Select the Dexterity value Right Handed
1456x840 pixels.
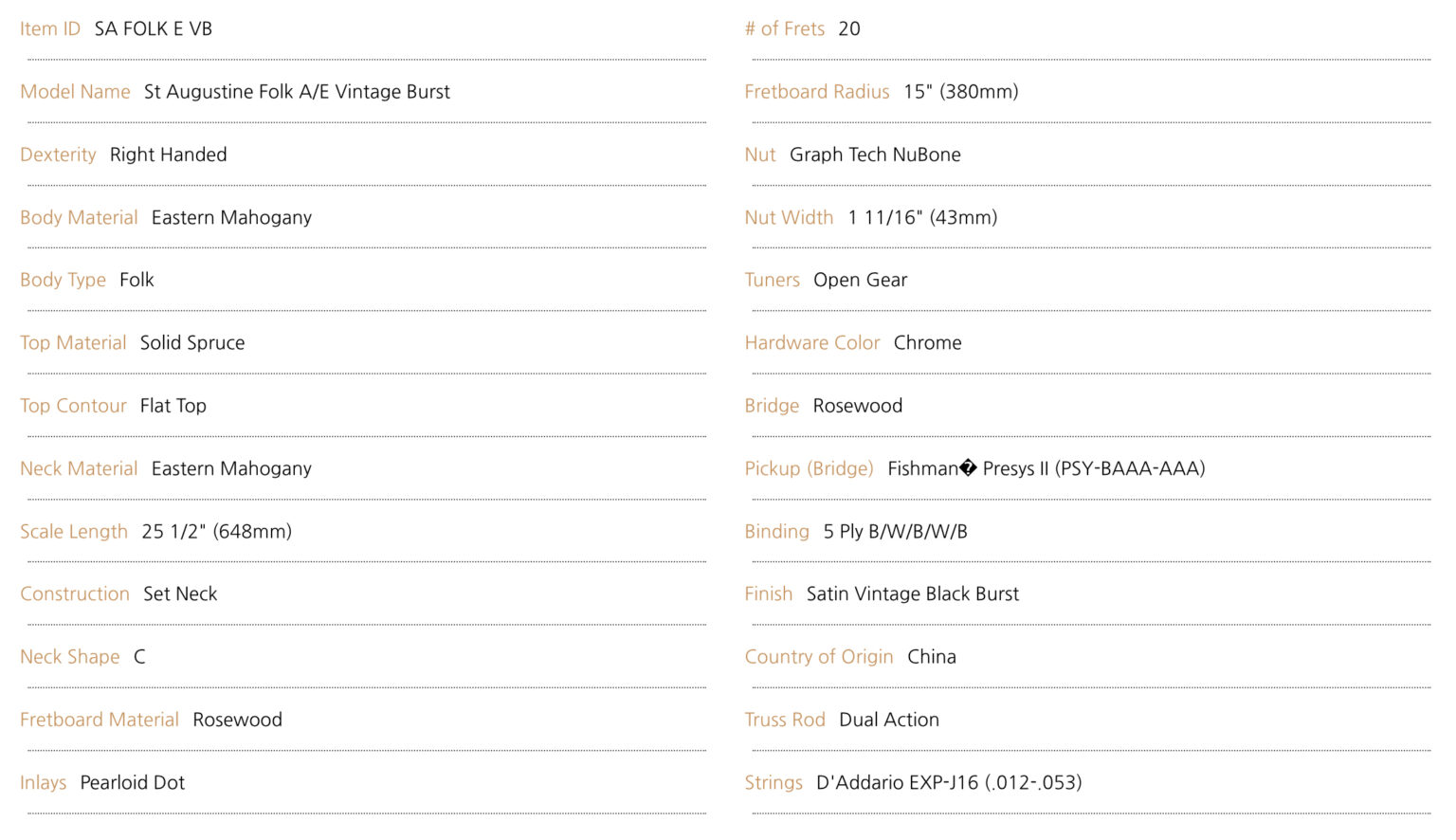point(168,155)
